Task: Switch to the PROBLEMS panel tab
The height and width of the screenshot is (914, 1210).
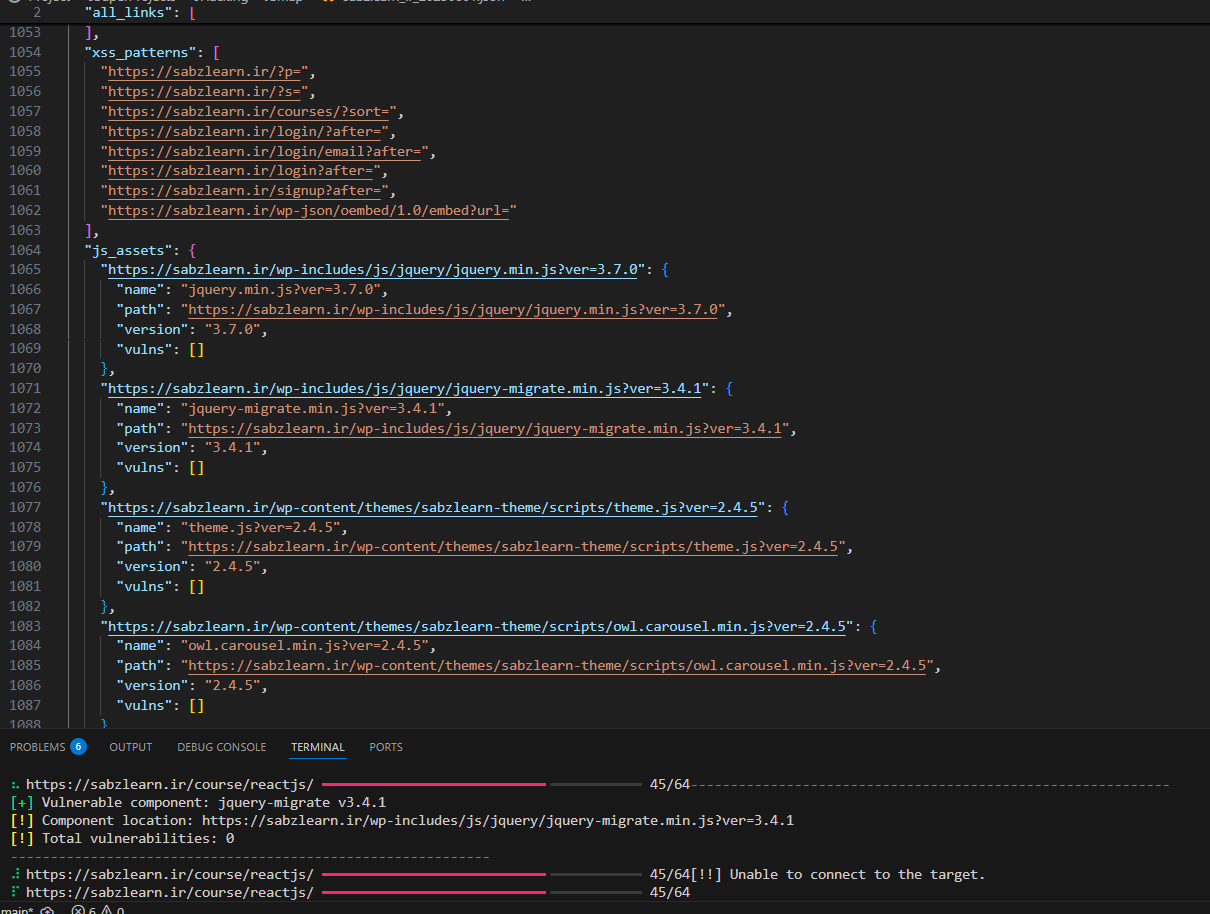Action: 37,747
